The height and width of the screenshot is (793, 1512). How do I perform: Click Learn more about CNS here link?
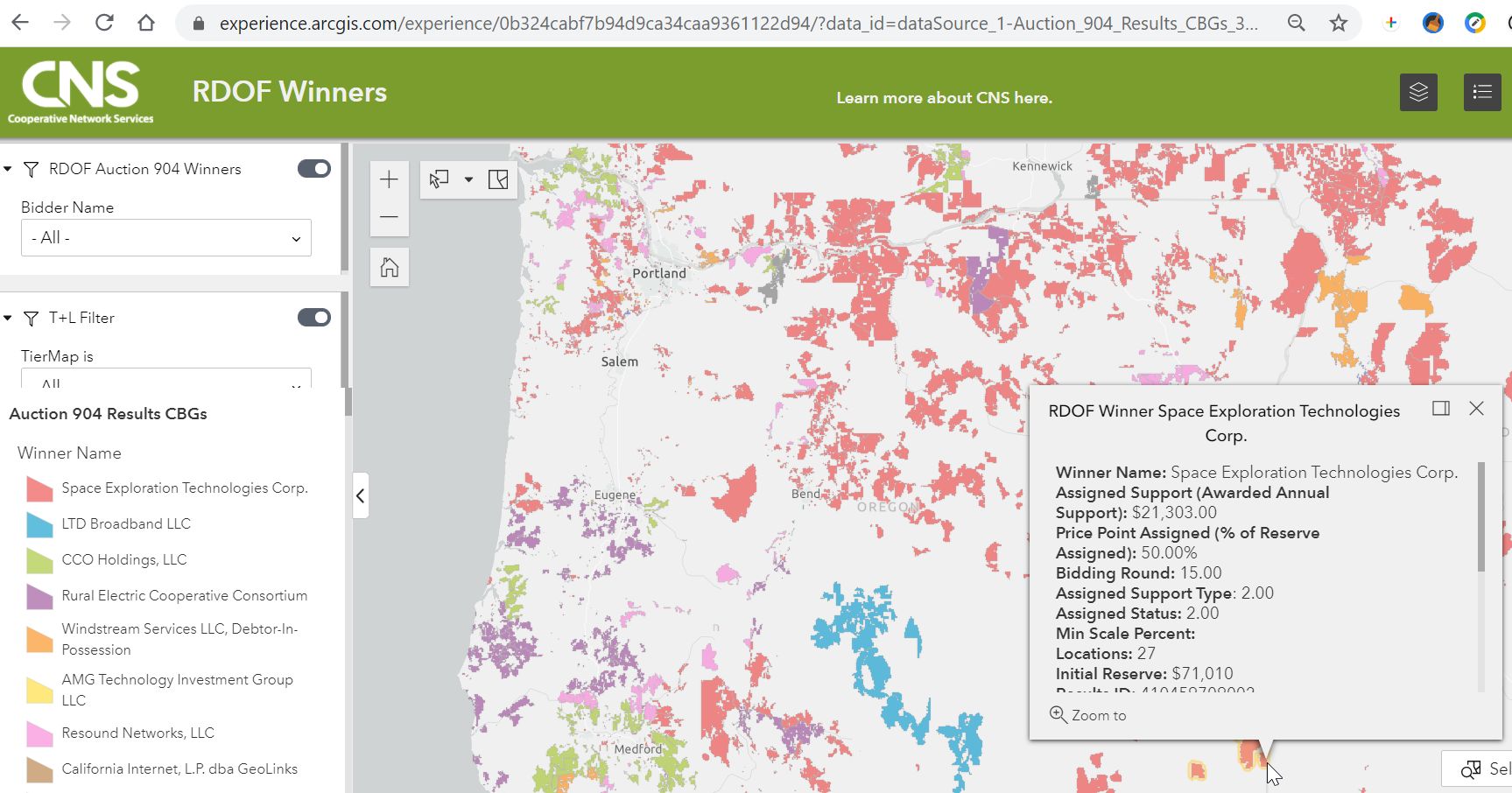pos(944,98)
